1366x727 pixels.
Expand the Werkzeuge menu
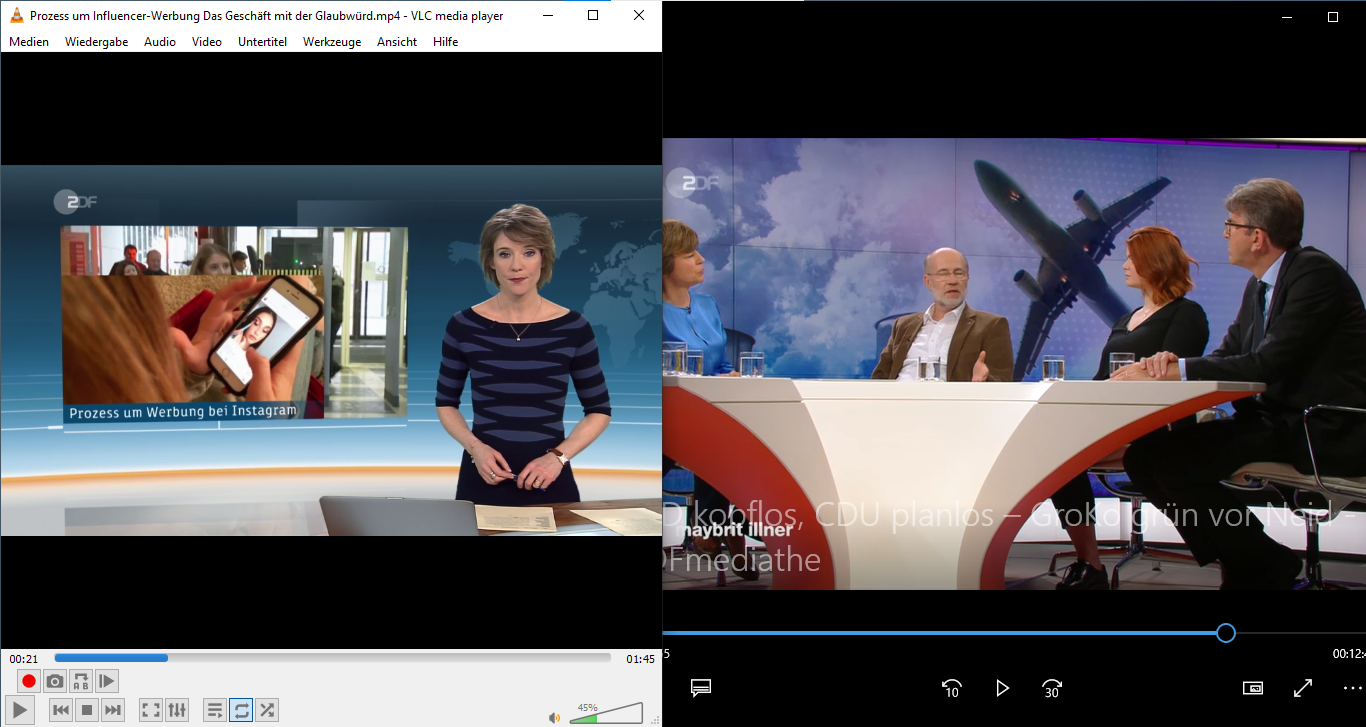pyautogui.click(x=332, y=42)
